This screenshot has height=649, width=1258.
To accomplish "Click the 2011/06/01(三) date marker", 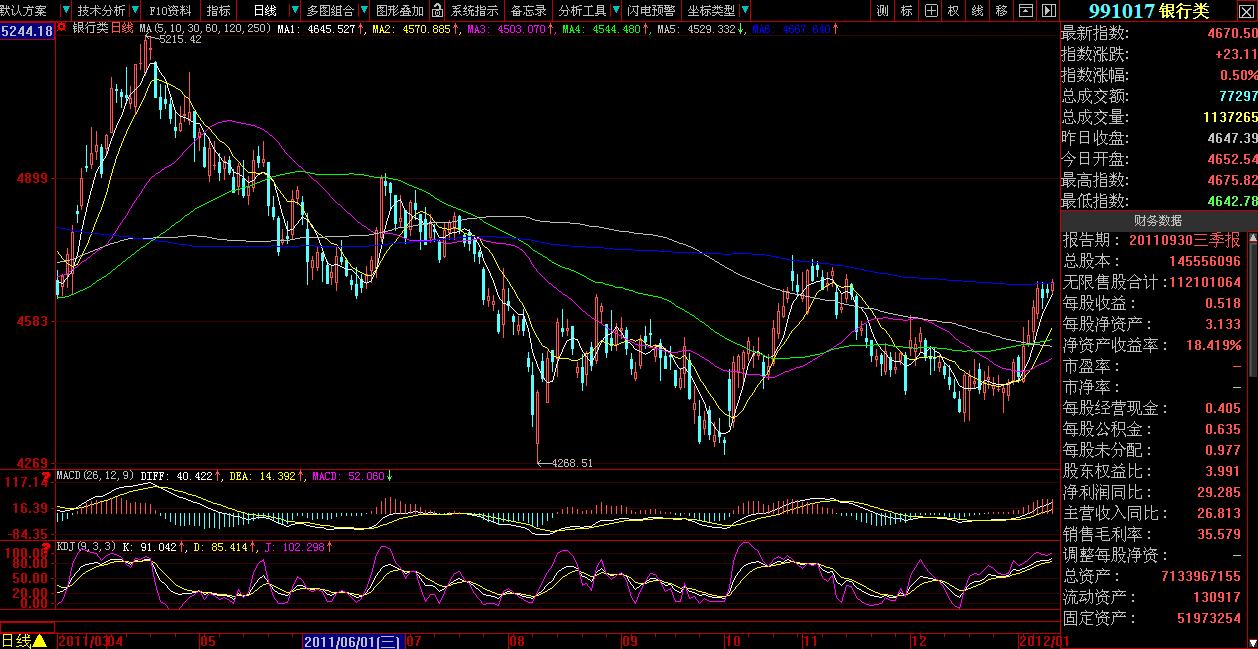I will click(352, 640).
